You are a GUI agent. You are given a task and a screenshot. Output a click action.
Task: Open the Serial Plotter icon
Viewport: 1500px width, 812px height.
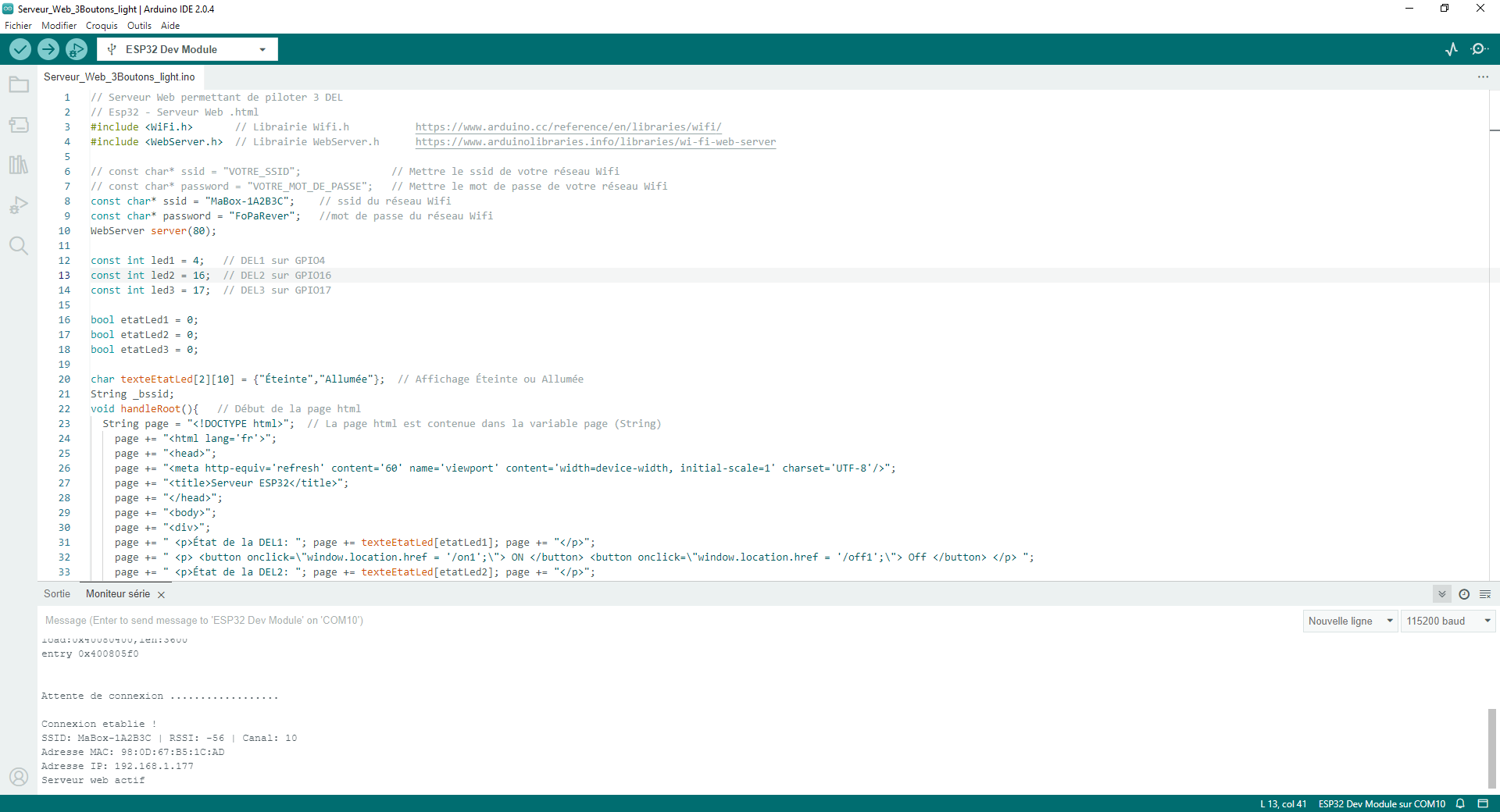click(x=1452, y=49)
